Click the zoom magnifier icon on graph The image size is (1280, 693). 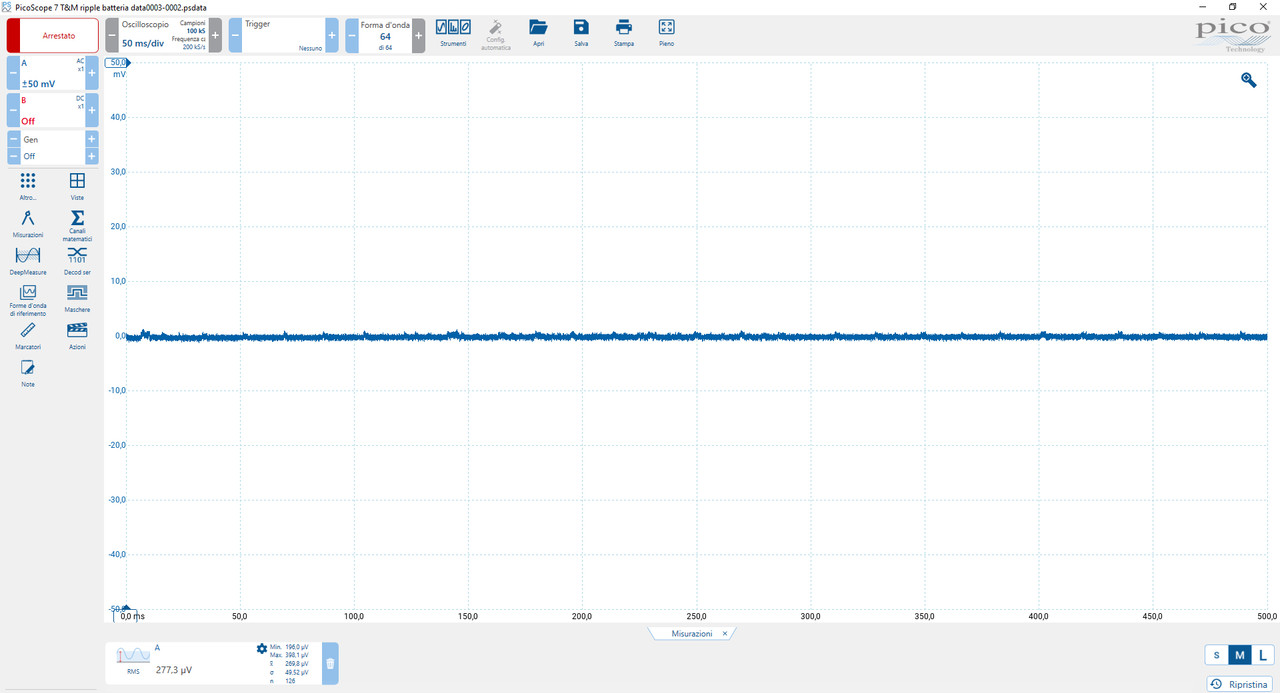1249,79
